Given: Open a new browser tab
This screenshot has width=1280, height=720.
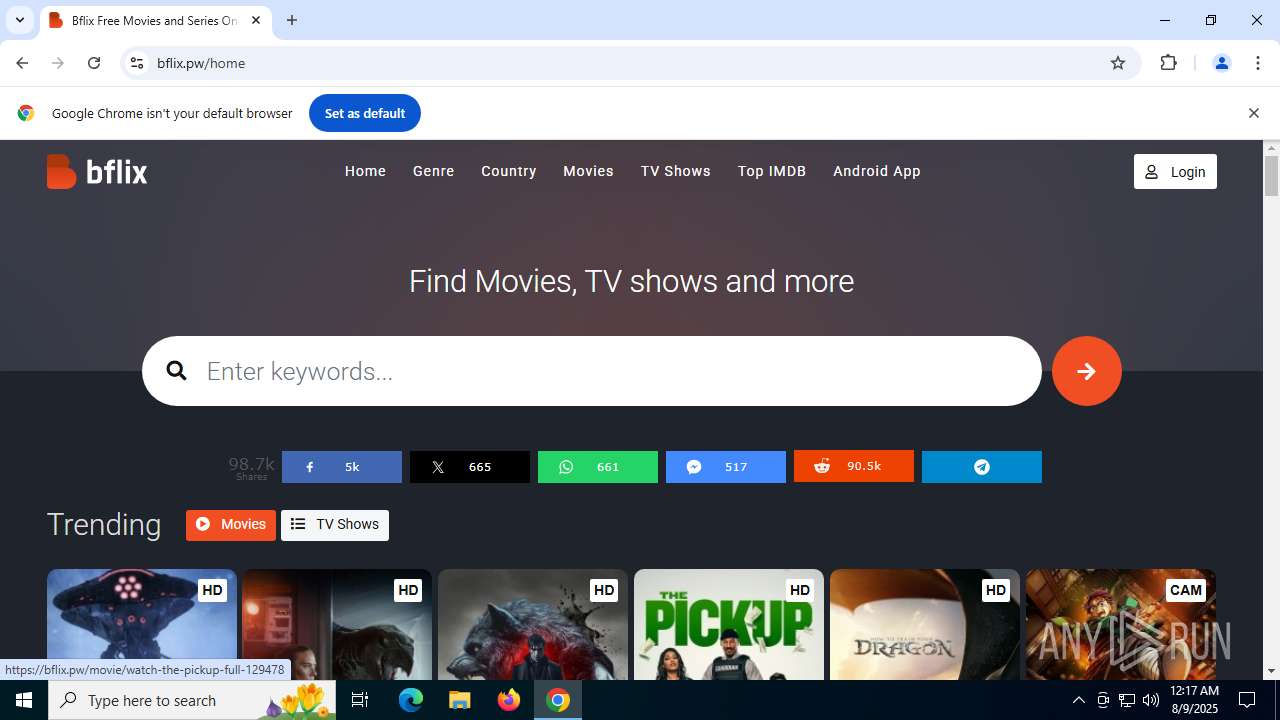Looking at the screenshot, I should [x=292, y=20].
